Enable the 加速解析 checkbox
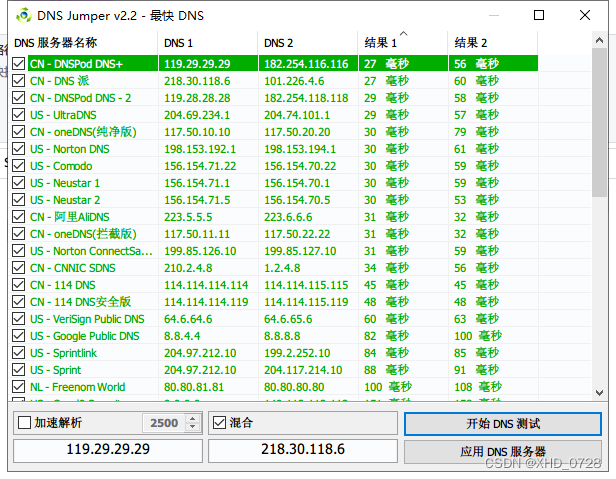 pyautogui.click(x=24, y=423)
